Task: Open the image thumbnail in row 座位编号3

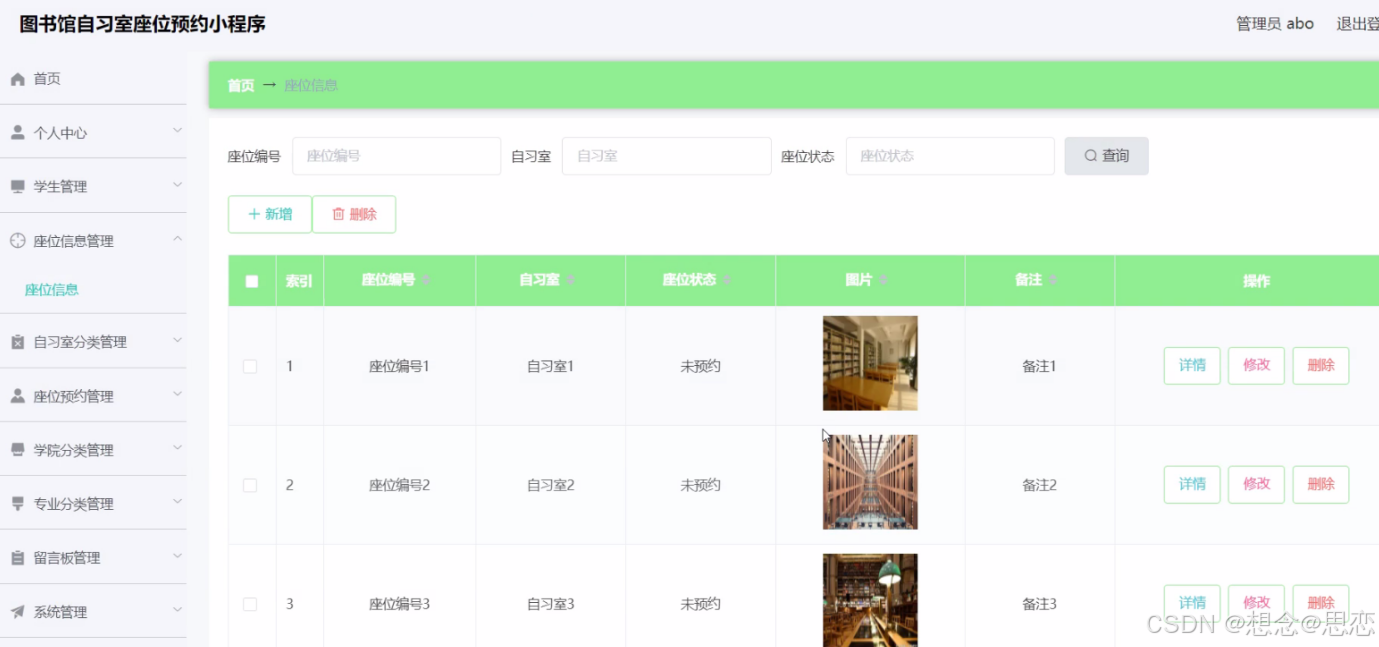Action: (870, 600)
